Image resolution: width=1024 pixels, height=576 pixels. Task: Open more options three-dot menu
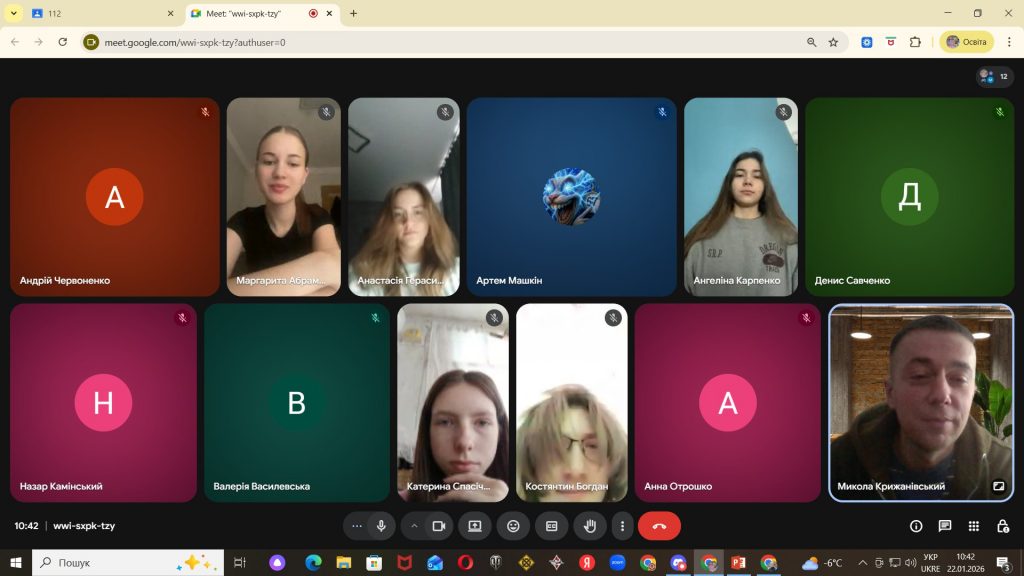(x=622, y=526)
